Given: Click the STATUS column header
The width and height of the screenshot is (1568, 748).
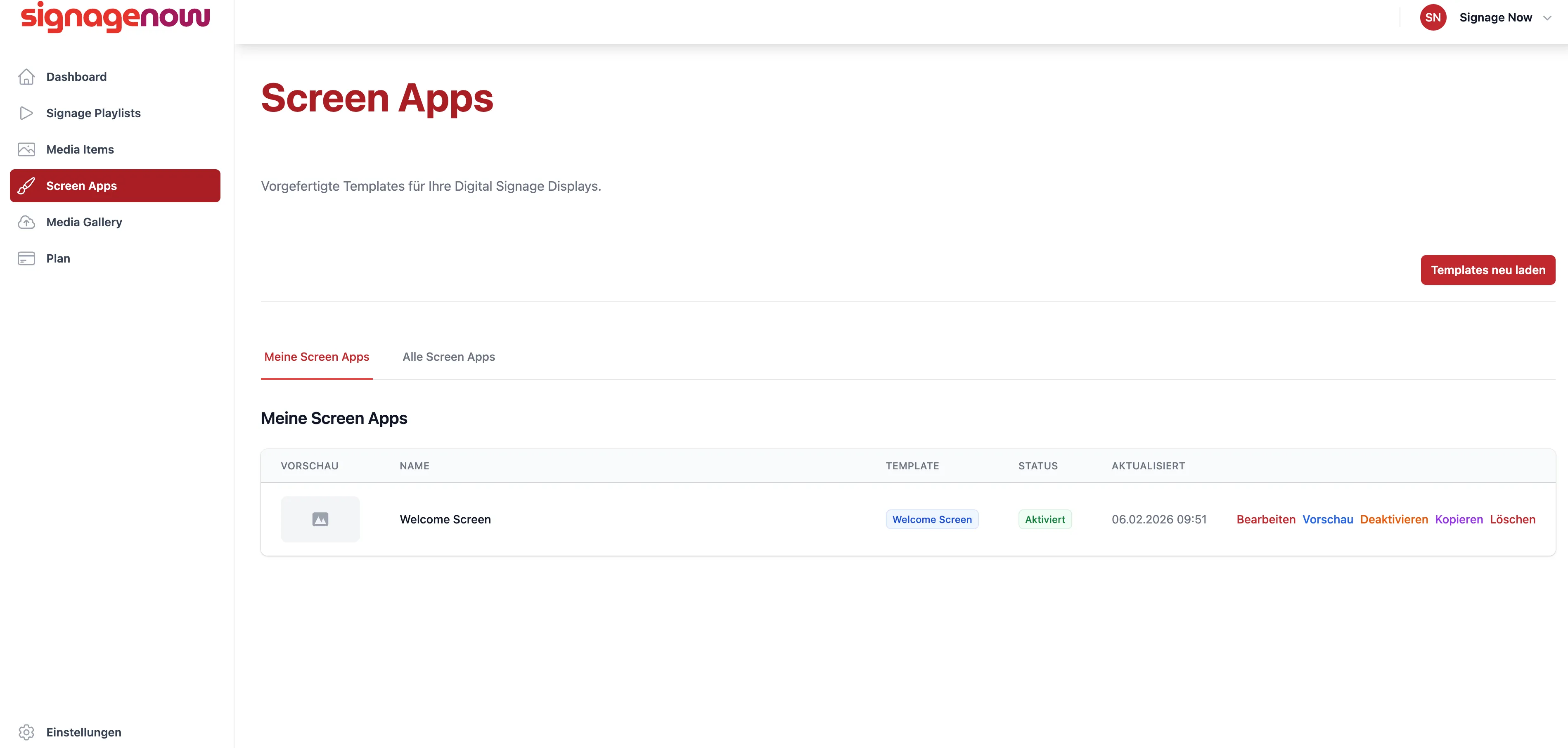Looking at the screenshot, I should tap(1038, 466).
